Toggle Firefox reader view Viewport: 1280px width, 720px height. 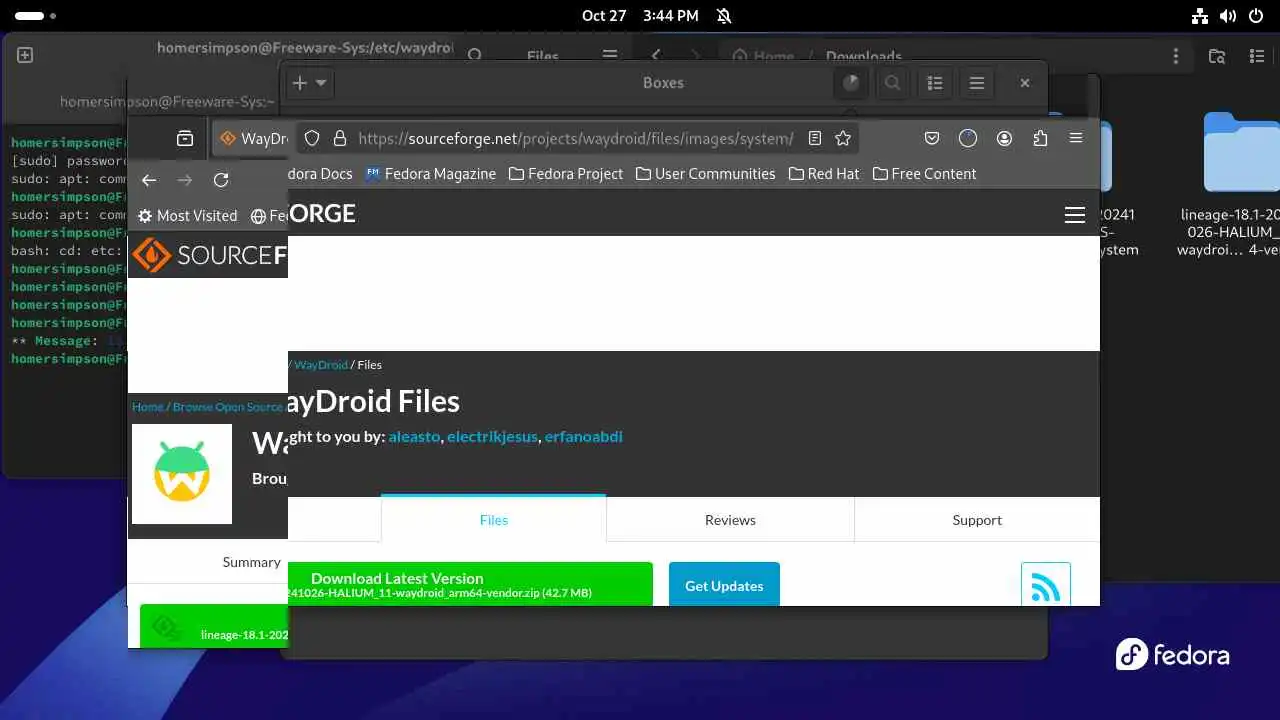815,139
